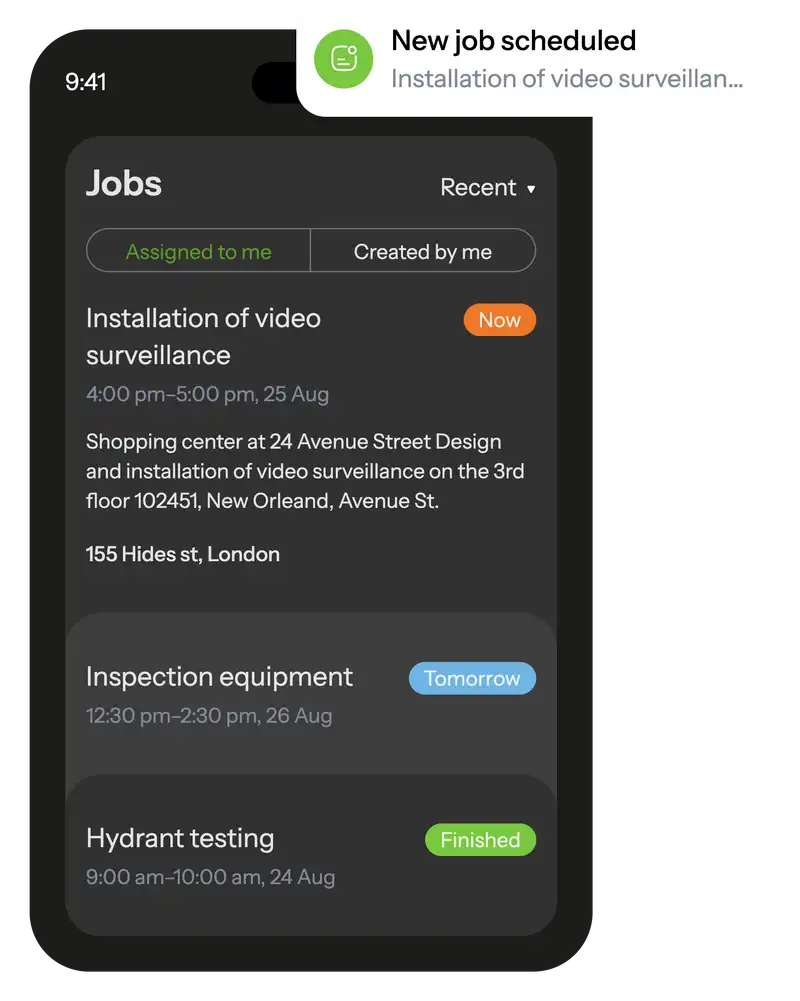Open the "155 Hides st, London" address

coord(183,554)
